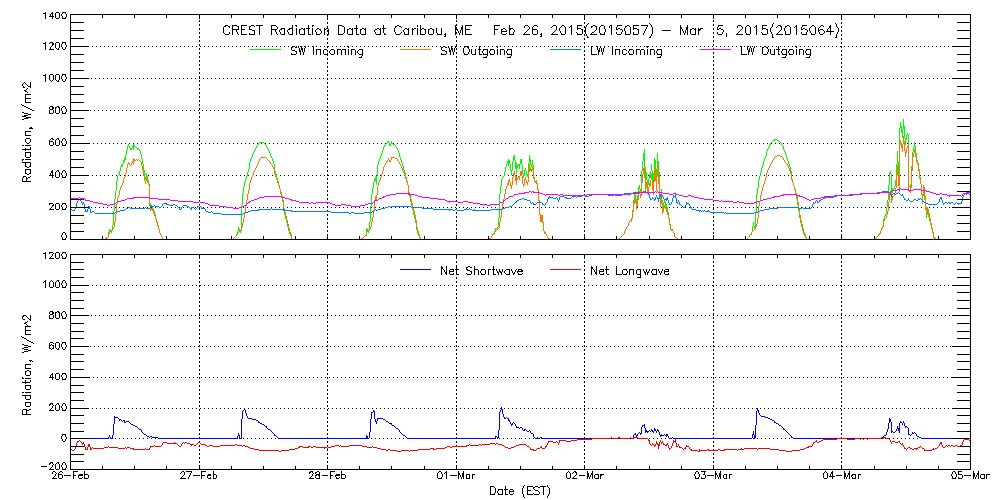This screenshot has width=1000, height=500.
Task: Click the 28-Feb date on x-axis
Action: [328, 476]
